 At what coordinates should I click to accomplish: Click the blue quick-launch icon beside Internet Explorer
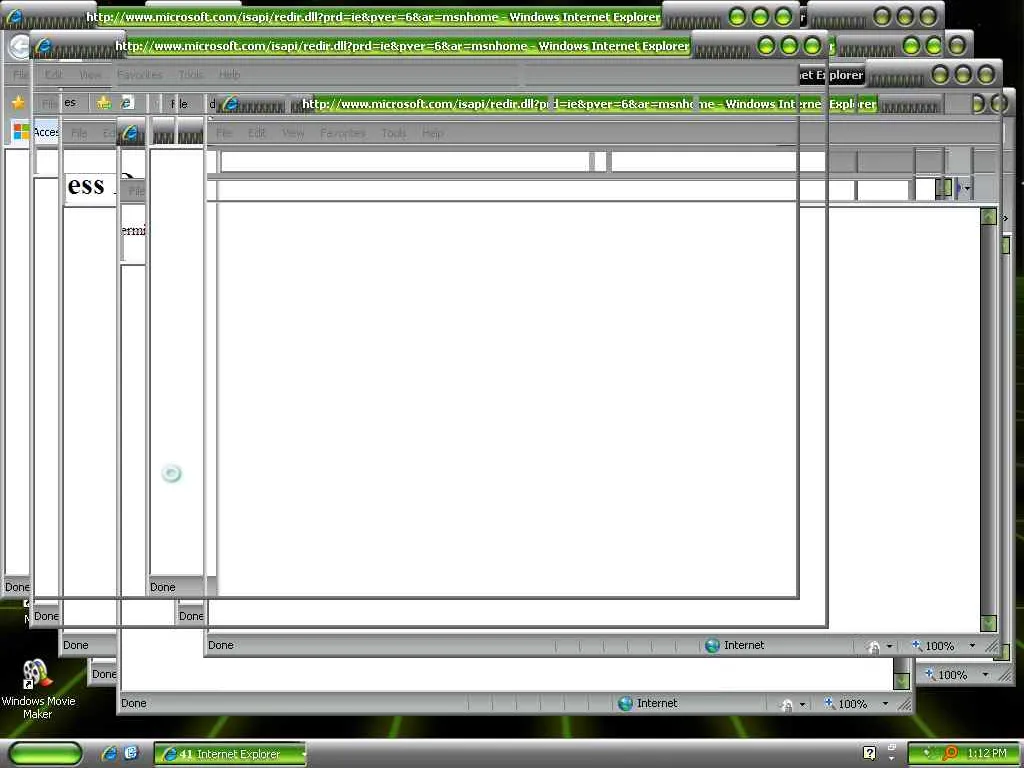(131, 753)
